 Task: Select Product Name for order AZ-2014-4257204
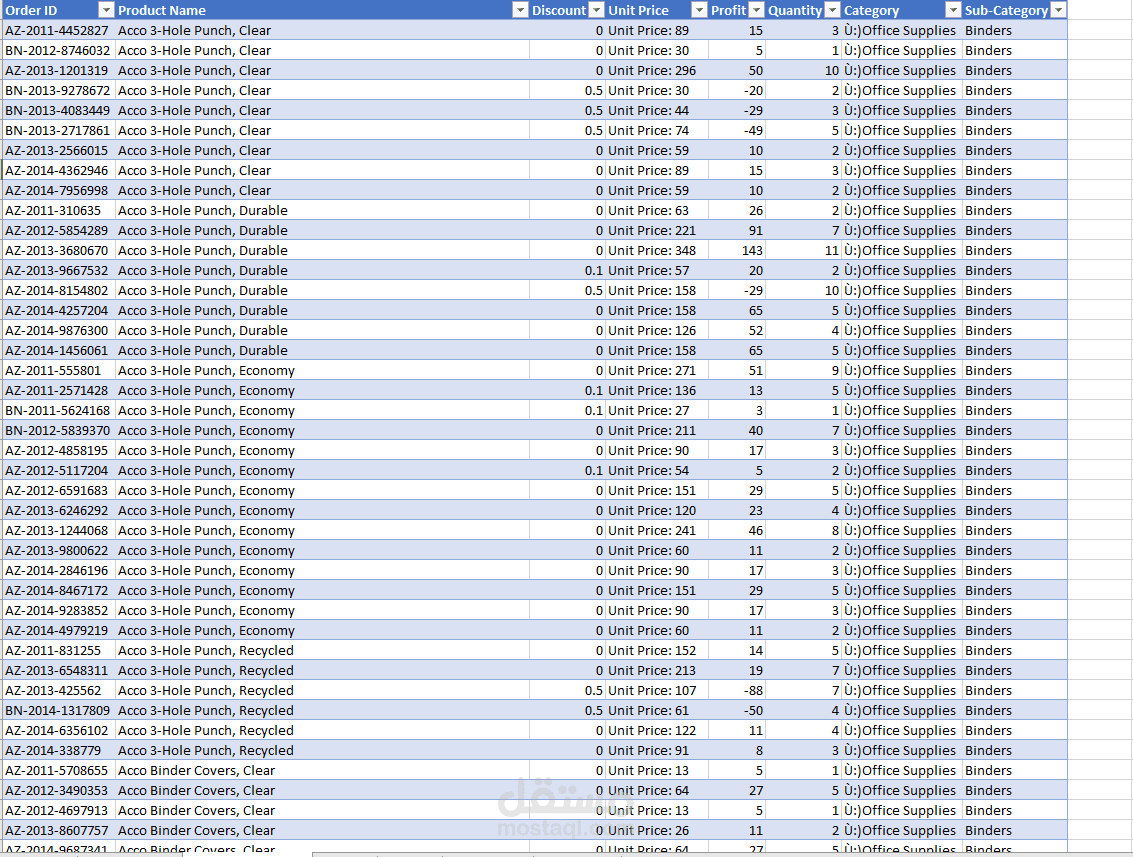[x=322, y=311]
